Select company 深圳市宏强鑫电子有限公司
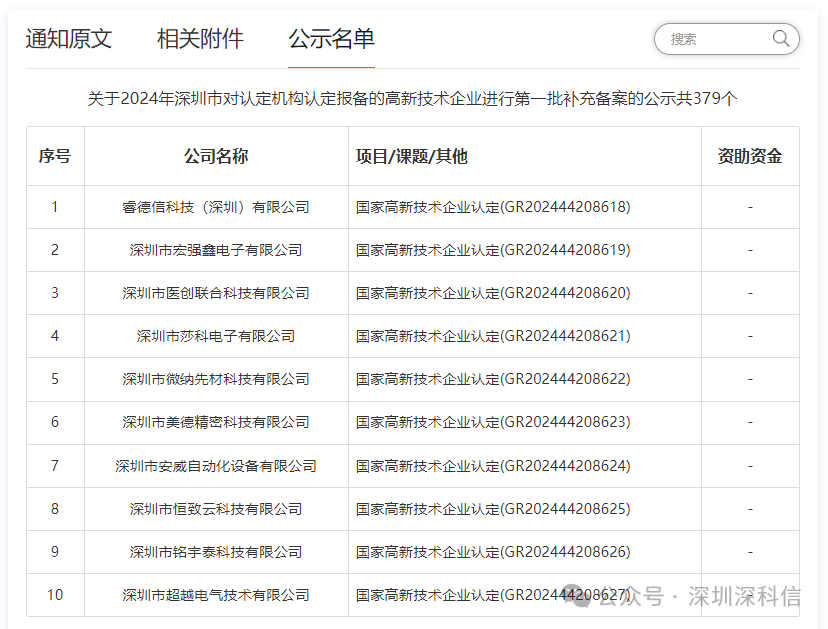The height and width of the screenshot is (629, 828). [216, 250]
